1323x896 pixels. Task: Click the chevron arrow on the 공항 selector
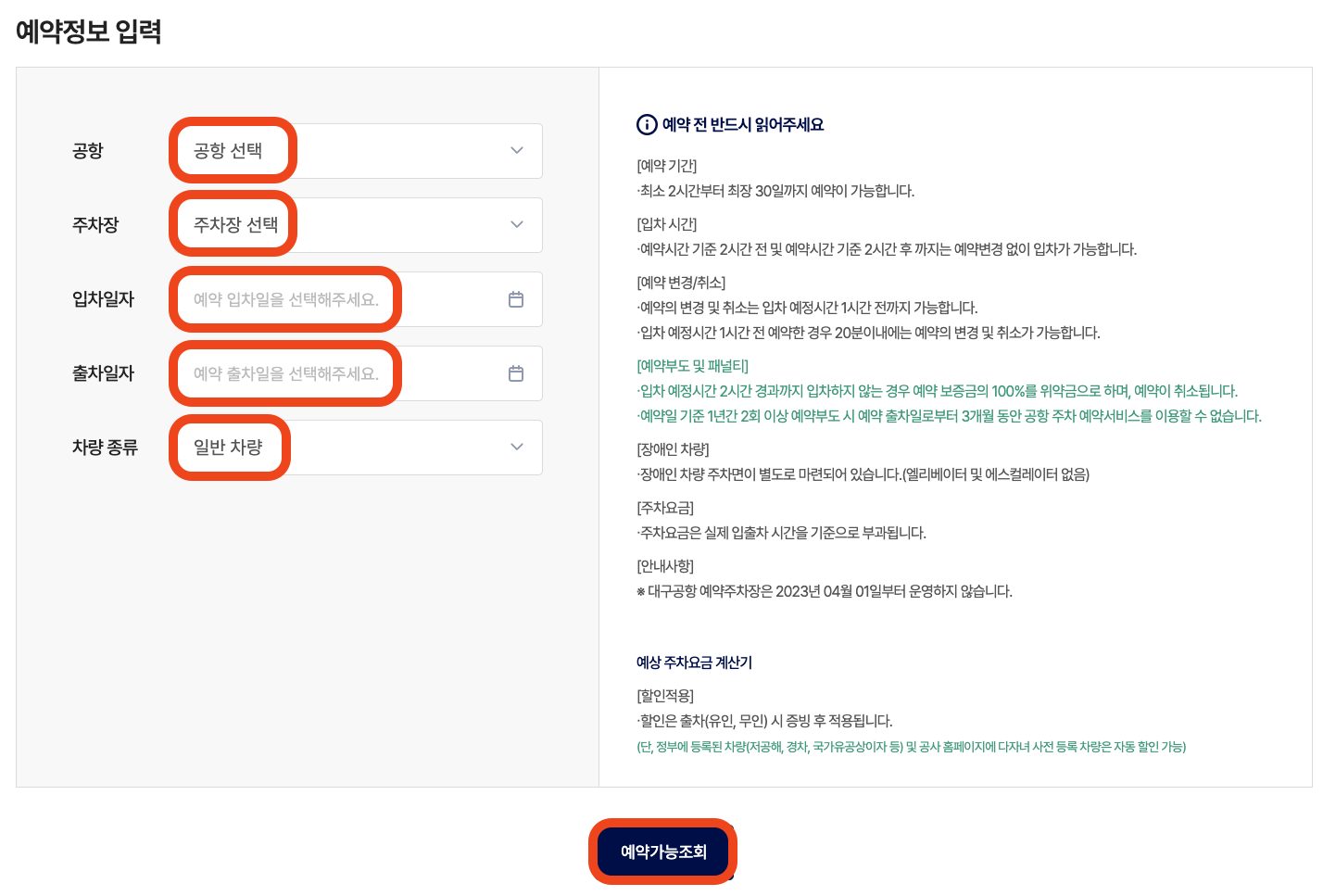516,151
